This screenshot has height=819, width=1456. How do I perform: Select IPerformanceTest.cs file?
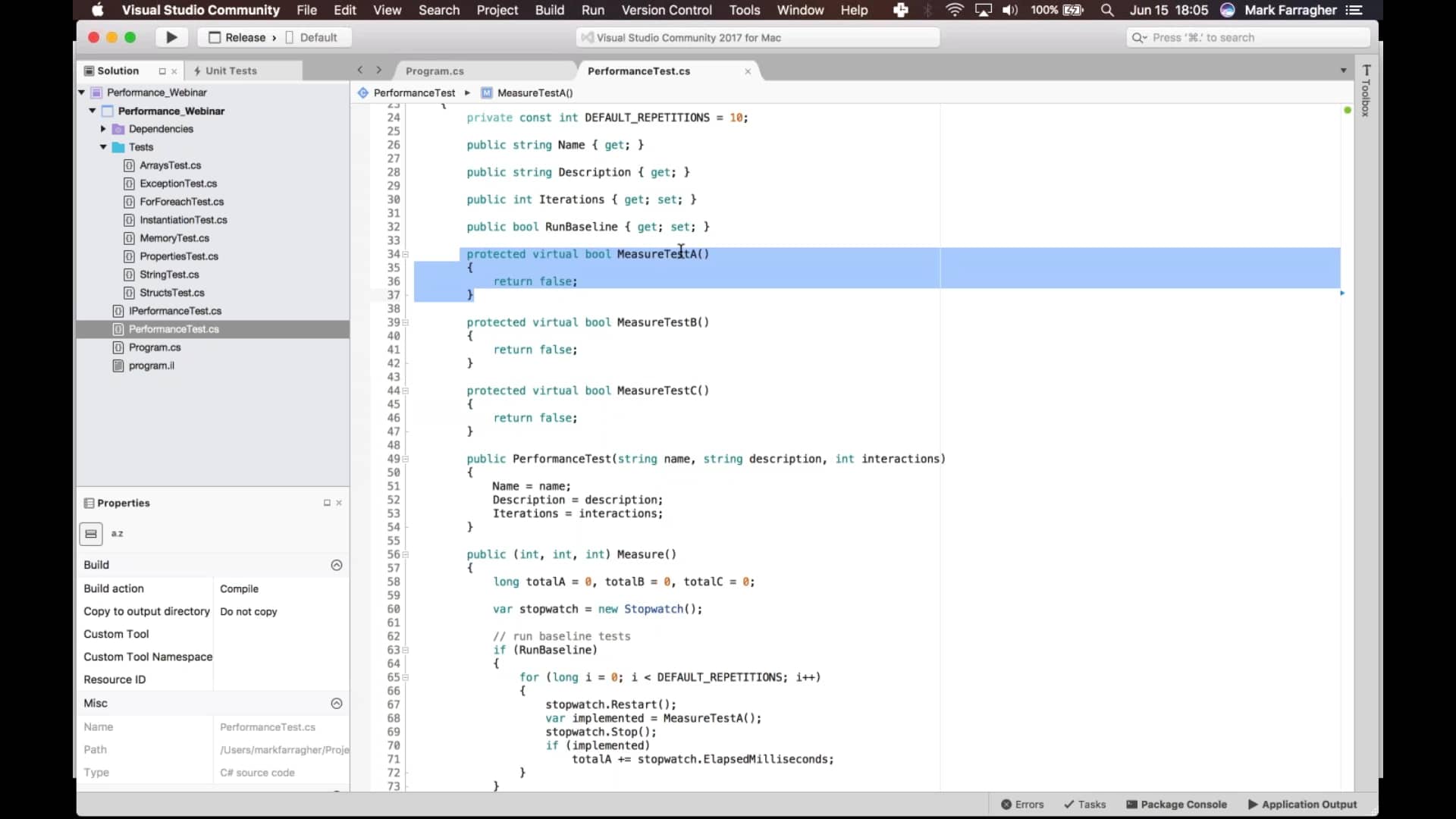175,311
